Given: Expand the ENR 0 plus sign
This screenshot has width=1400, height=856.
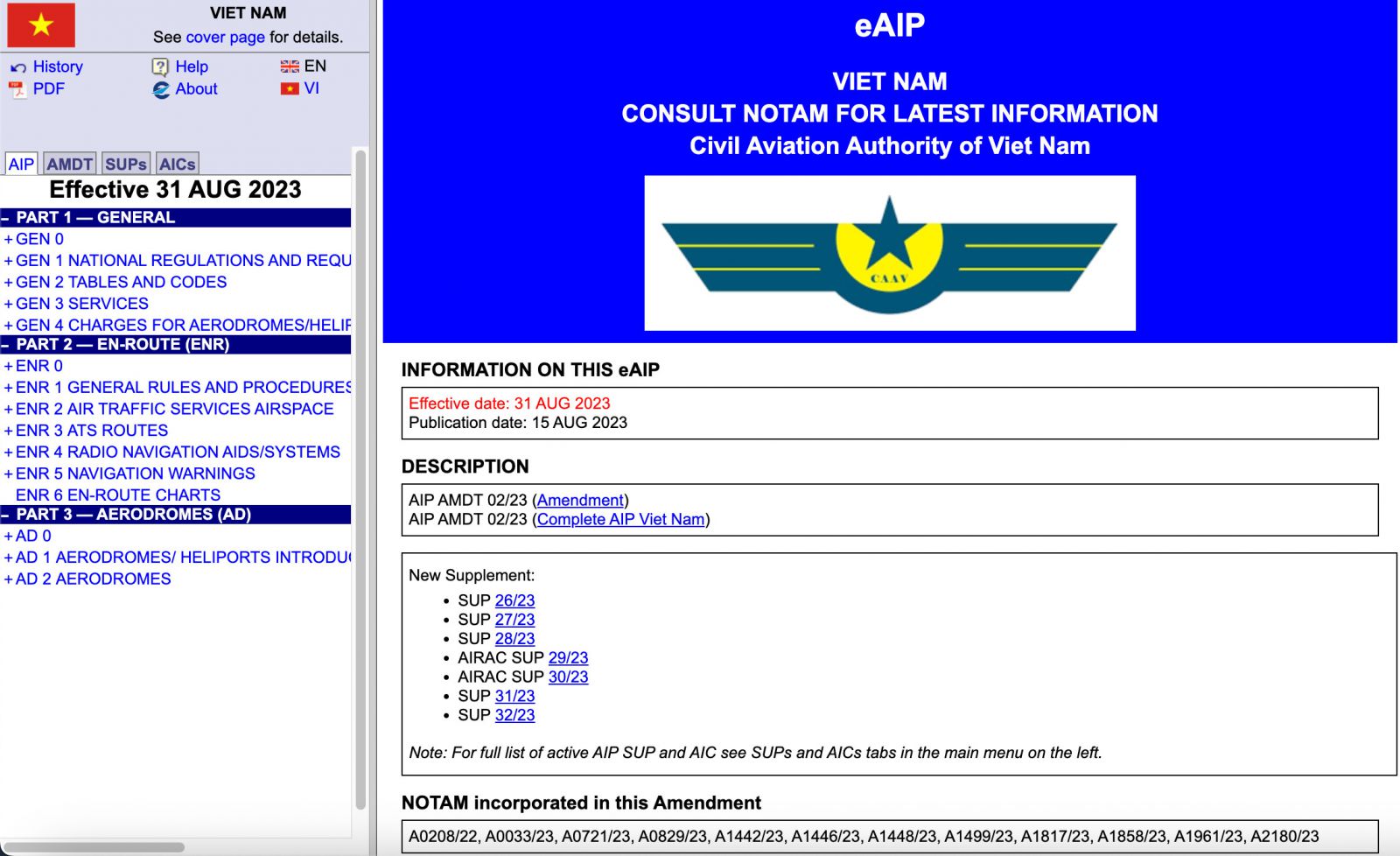Looking at the screenshot, I should [9, 366].
